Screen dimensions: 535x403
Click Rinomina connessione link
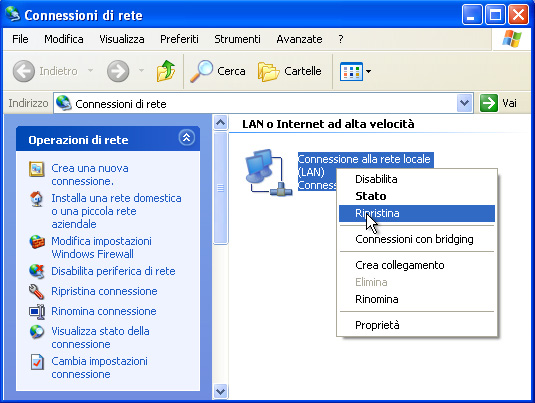[x=104, y=311]
